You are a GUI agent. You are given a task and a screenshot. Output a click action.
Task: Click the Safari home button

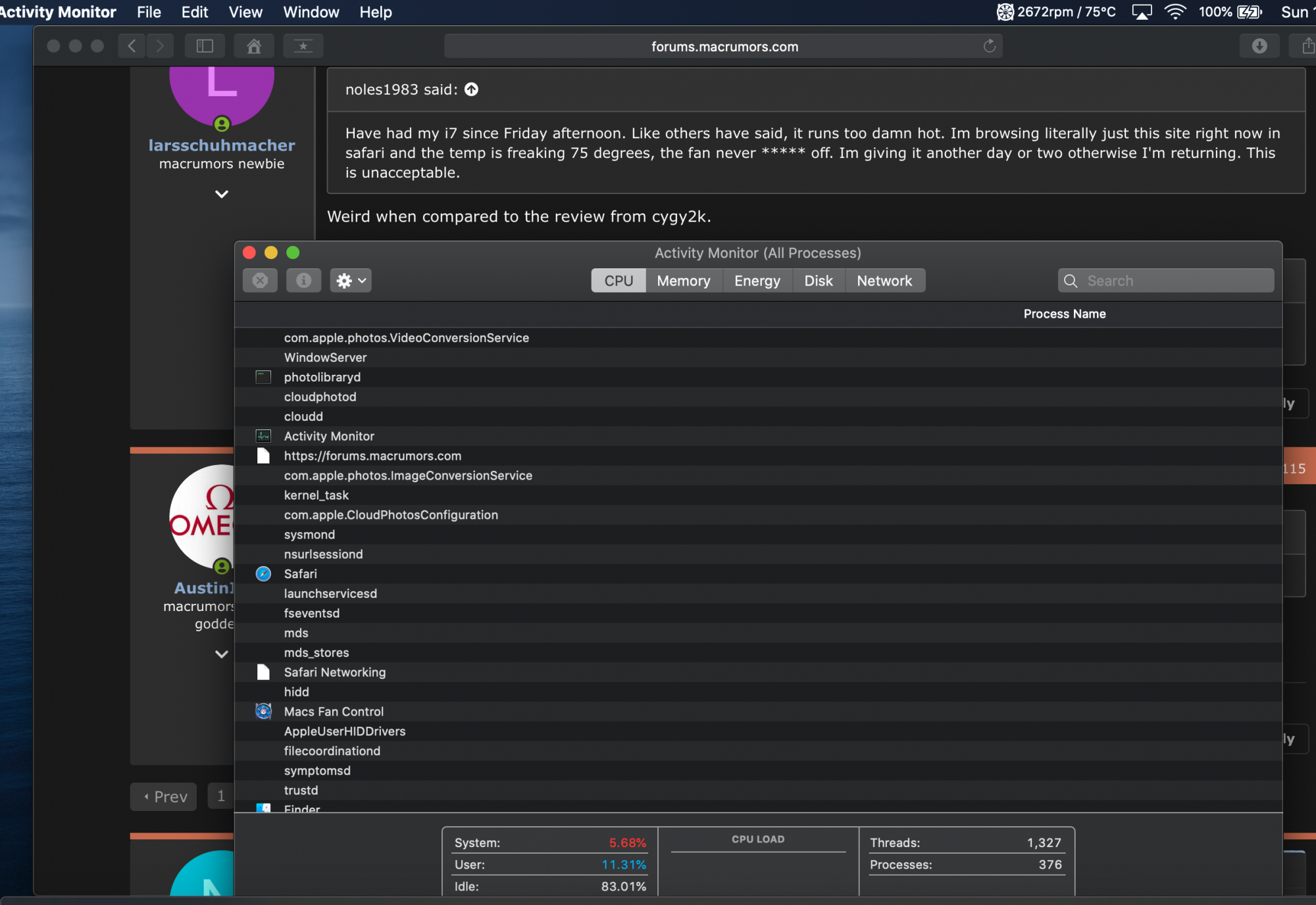[x=254, y=46]
